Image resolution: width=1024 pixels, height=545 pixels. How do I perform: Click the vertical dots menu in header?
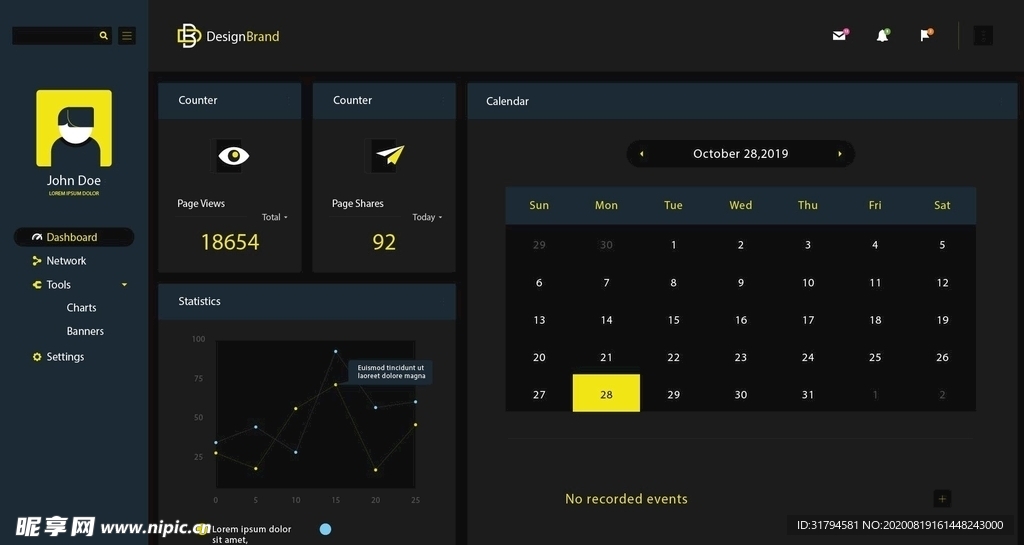(983, 36)
